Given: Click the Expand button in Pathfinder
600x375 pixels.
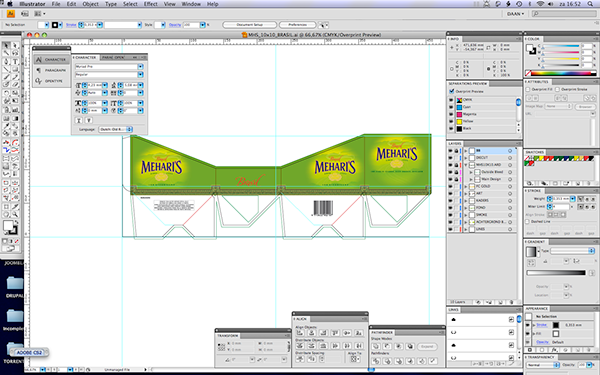Looking at the screenshot, I should [x=427, y=346].
